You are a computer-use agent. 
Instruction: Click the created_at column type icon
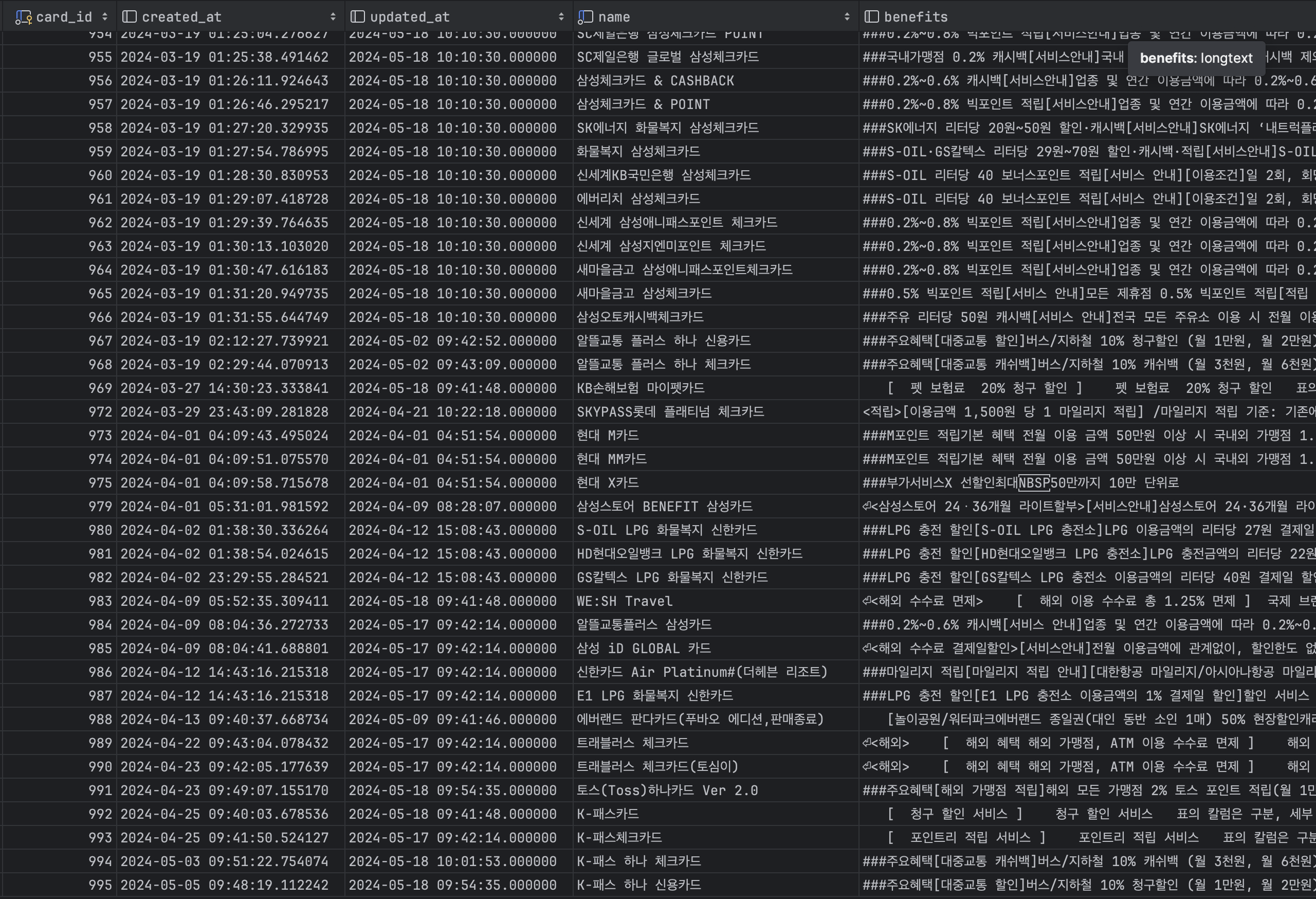[130, 17]
